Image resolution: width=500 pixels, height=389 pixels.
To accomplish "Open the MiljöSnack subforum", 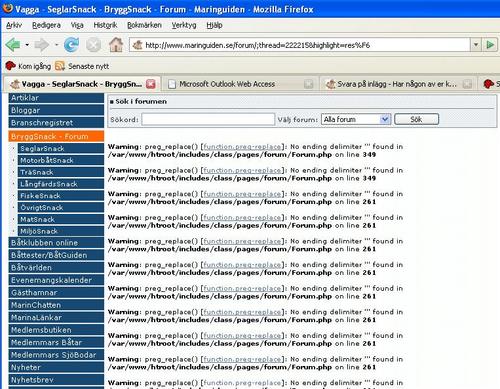I will 61,231.
